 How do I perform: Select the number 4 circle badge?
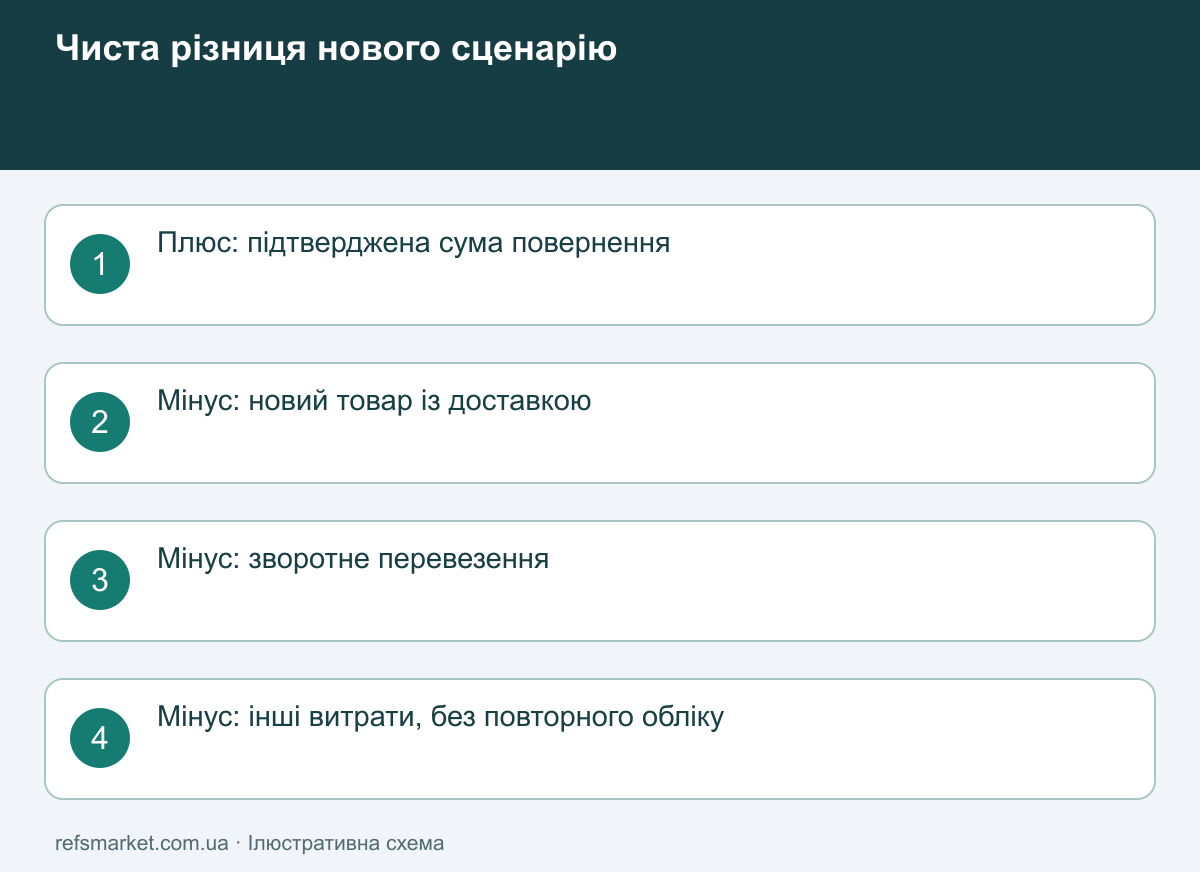[100, 738]
